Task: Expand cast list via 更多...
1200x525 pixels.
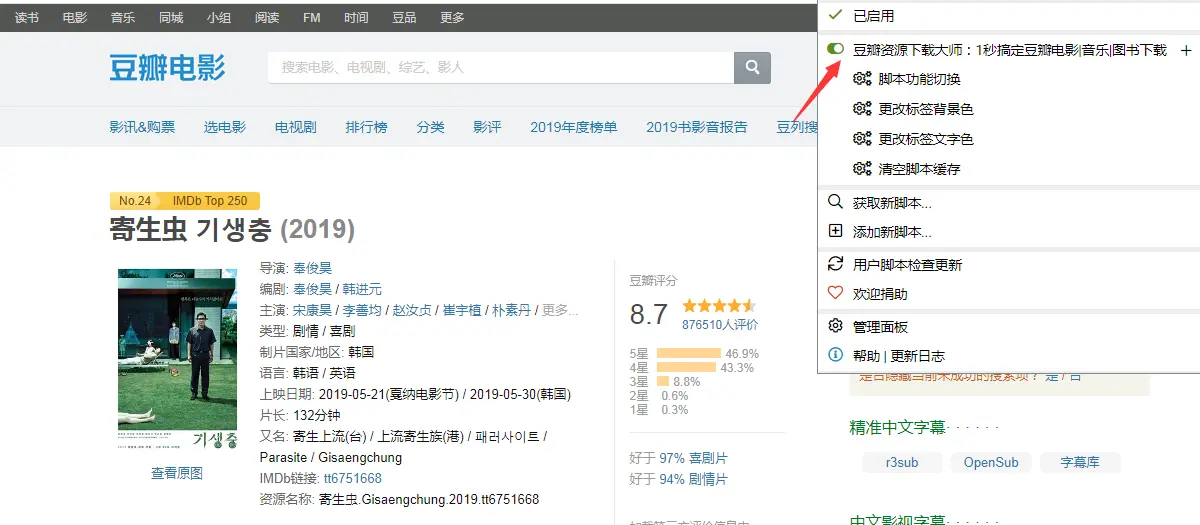Action: click(x=560, y=310)
